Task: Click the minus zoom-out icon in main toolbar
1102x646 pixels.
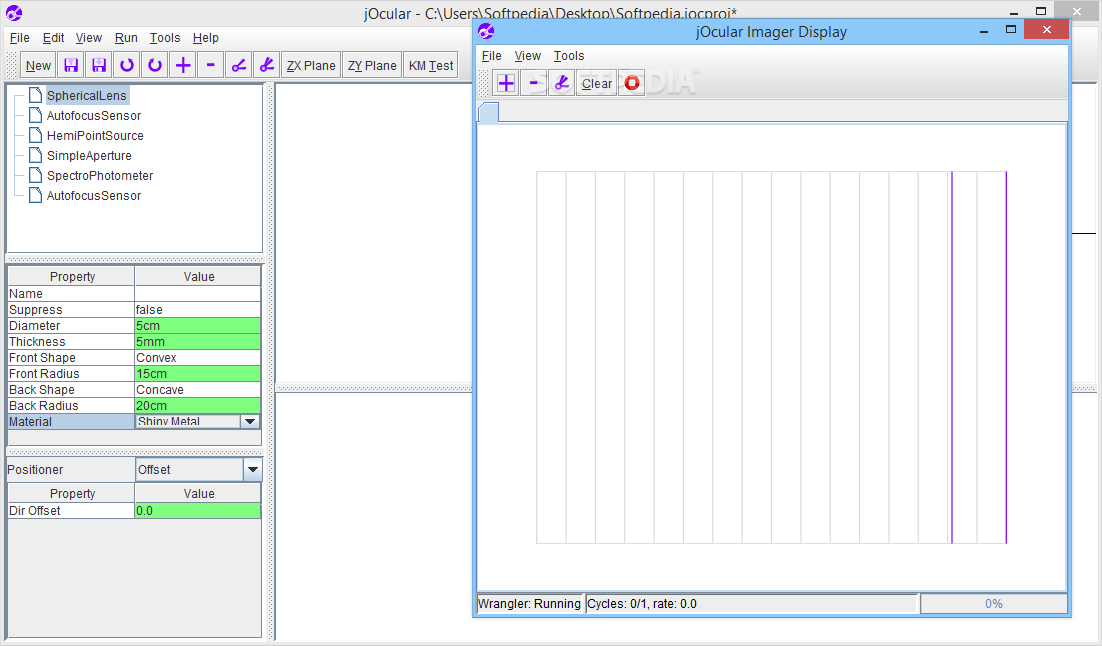Action: coord(211,65)
